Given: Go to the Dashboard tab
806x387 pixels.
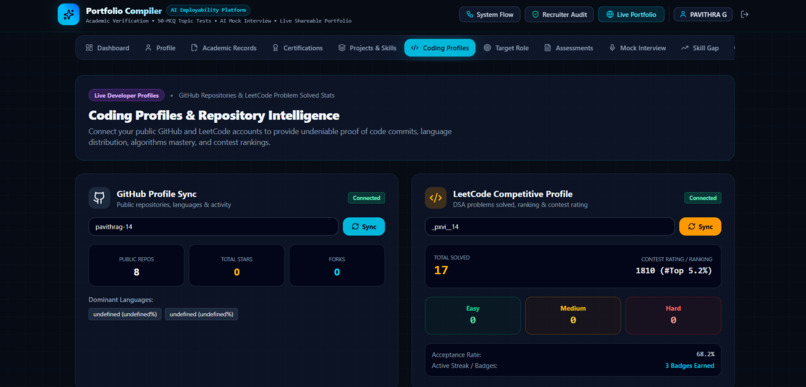Looking at the screenshot, I should pos(107,48).
